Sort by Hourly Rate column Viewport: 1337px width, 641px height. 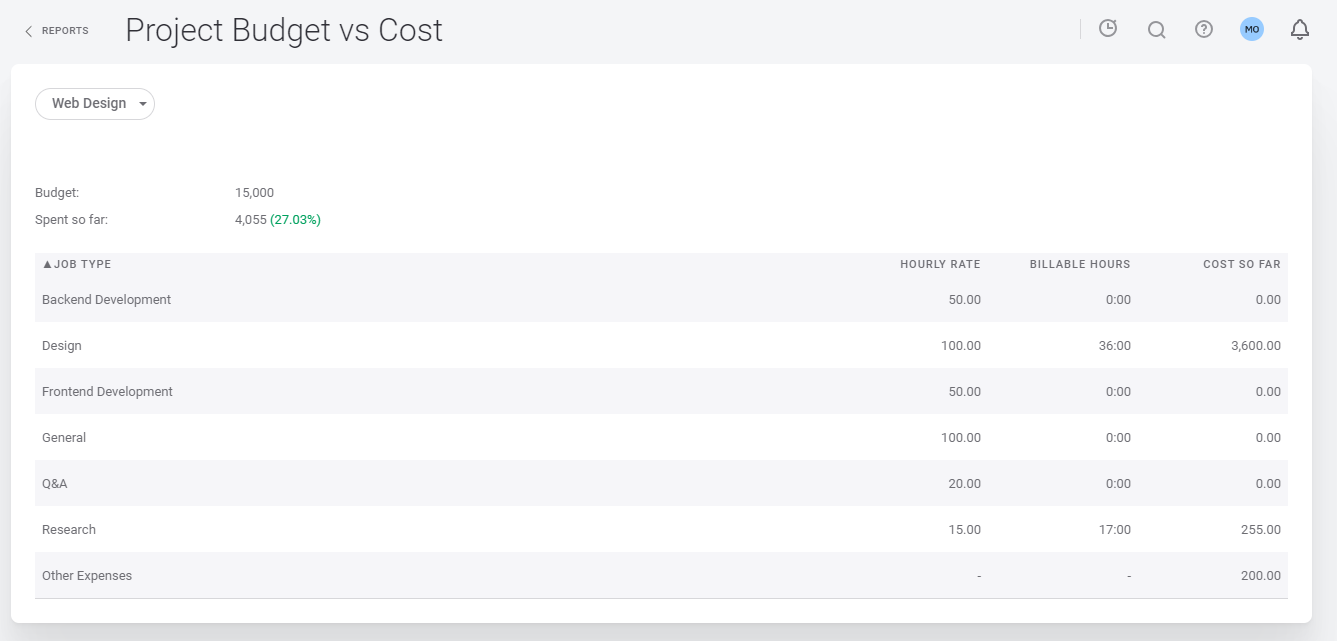point(940,264)
